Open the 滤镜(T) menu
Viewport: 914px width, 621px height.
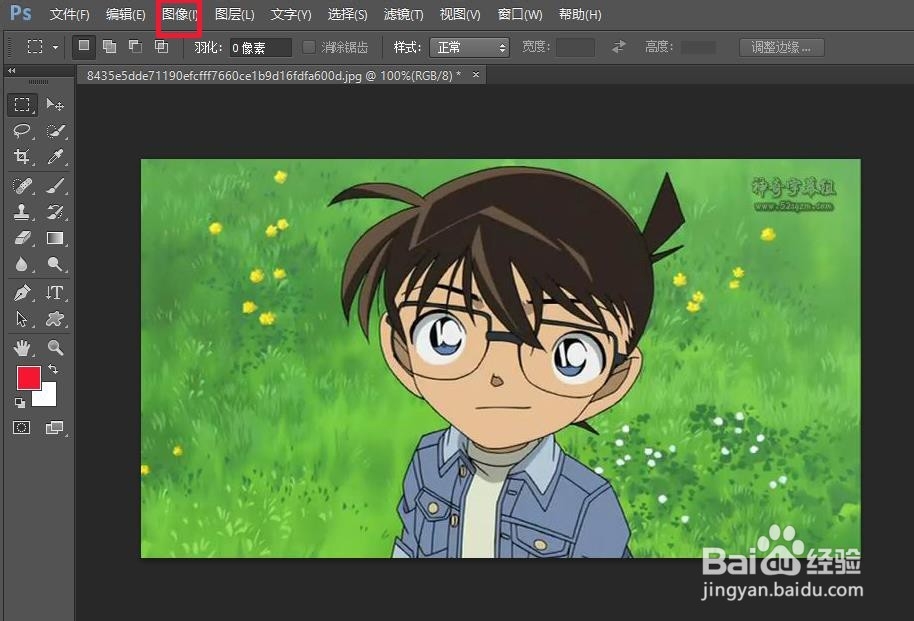coord(403,14)
